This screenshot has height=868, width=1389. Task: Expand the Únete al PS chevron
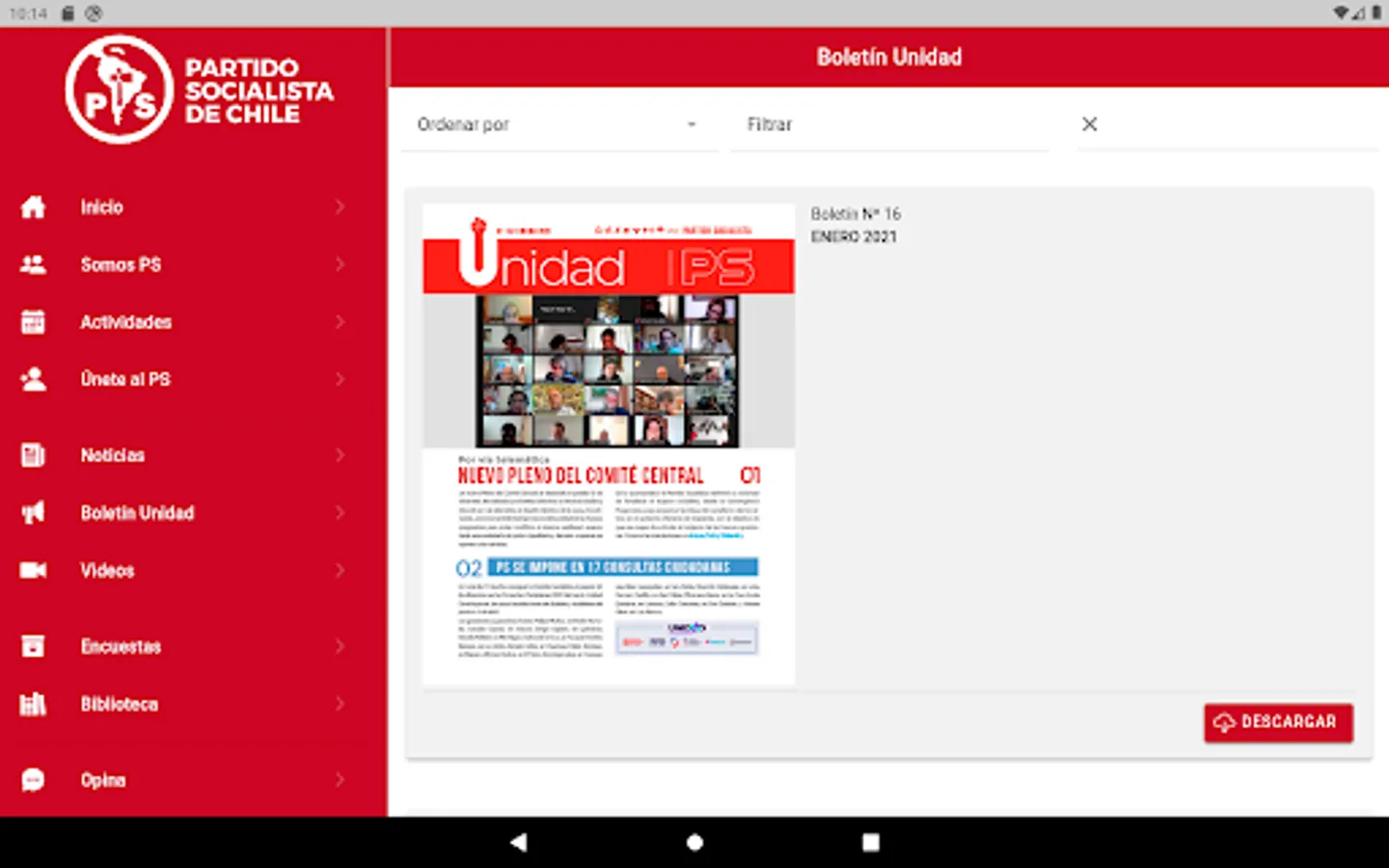pyautogui.click(x=340, y=379)
